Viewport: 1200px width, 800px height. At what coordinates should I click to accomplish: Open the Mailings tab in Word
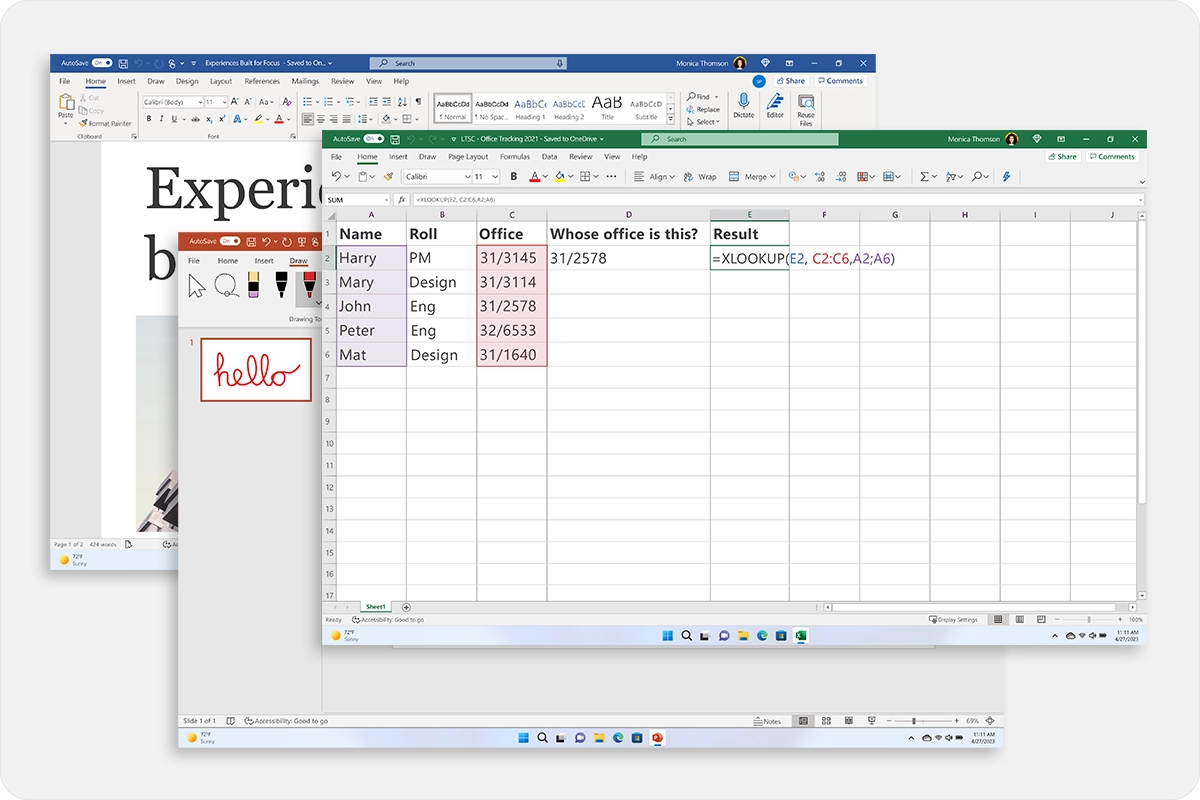pyautogui.click(x=305, y=81)
